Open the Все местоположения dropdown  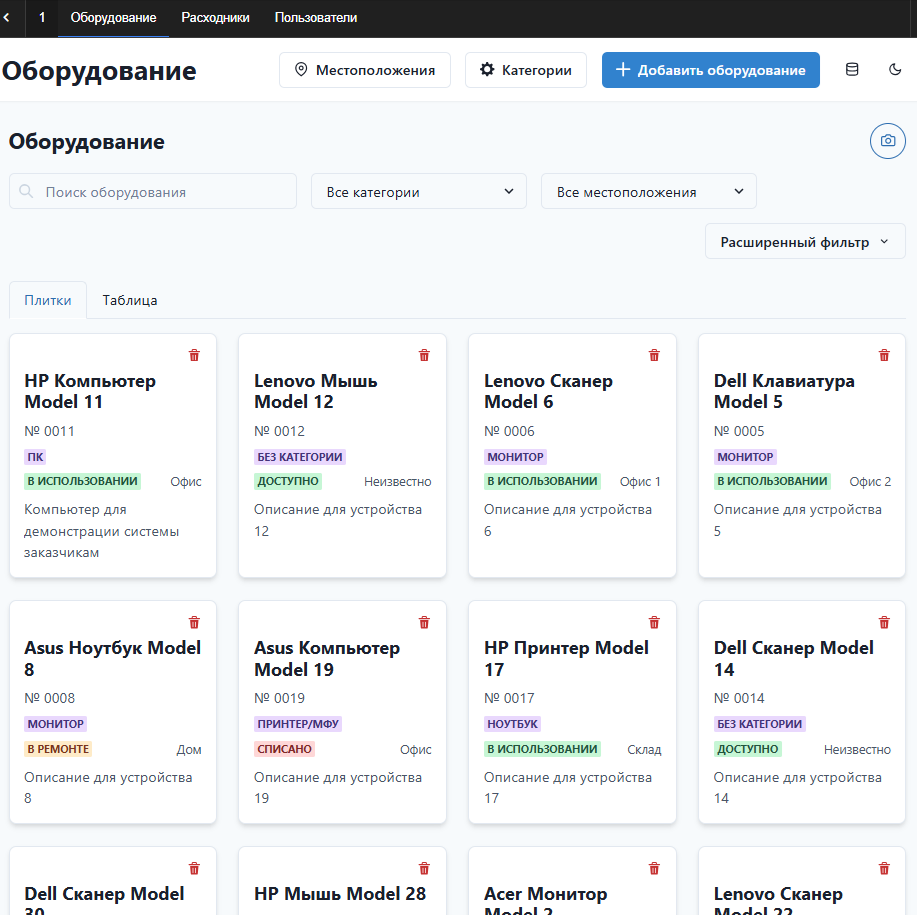(x=648, y=191)
